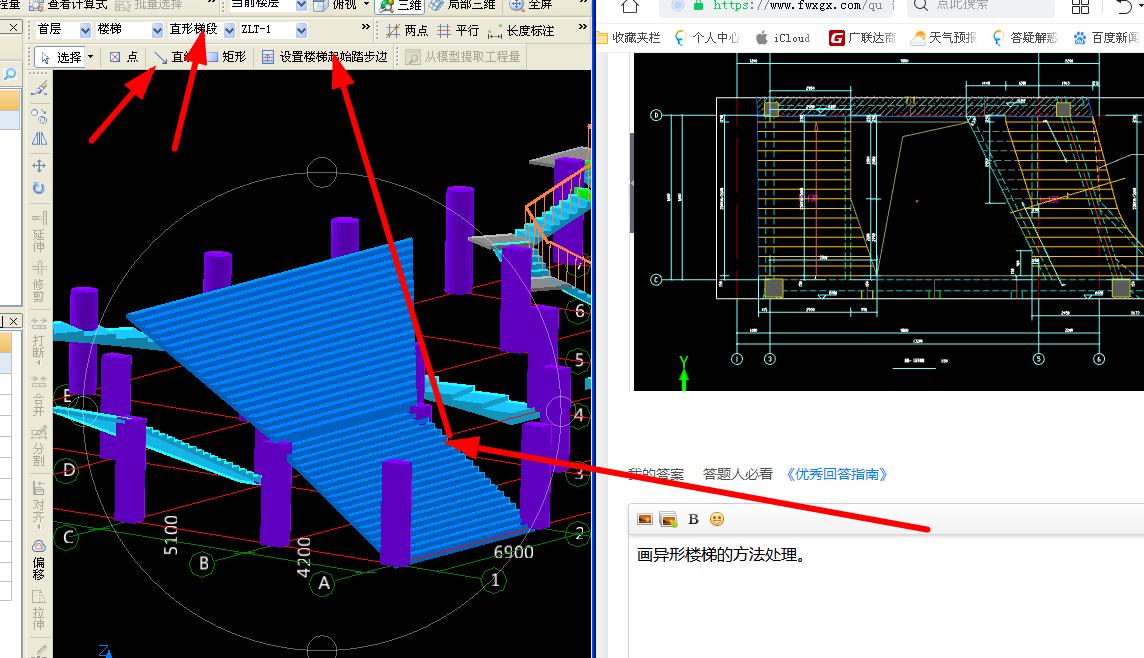
Task: Click the browser home icon
Action: coord(630,6)
